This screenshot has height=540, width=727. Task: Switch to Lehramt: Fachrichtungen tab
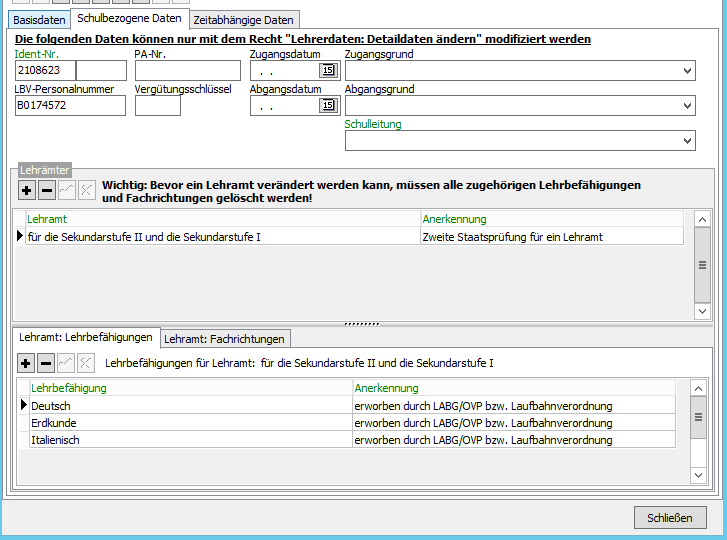coord(225,339)
